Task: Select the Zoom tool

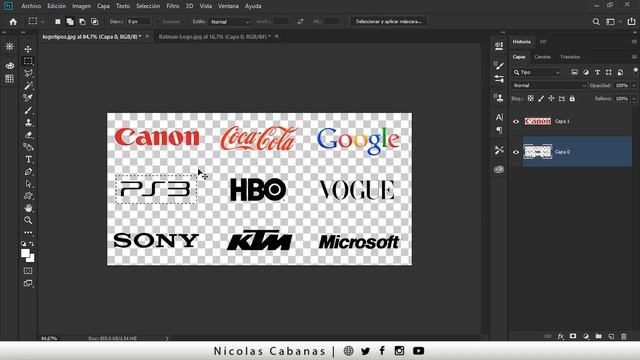Action: click(x=28, y=220)
